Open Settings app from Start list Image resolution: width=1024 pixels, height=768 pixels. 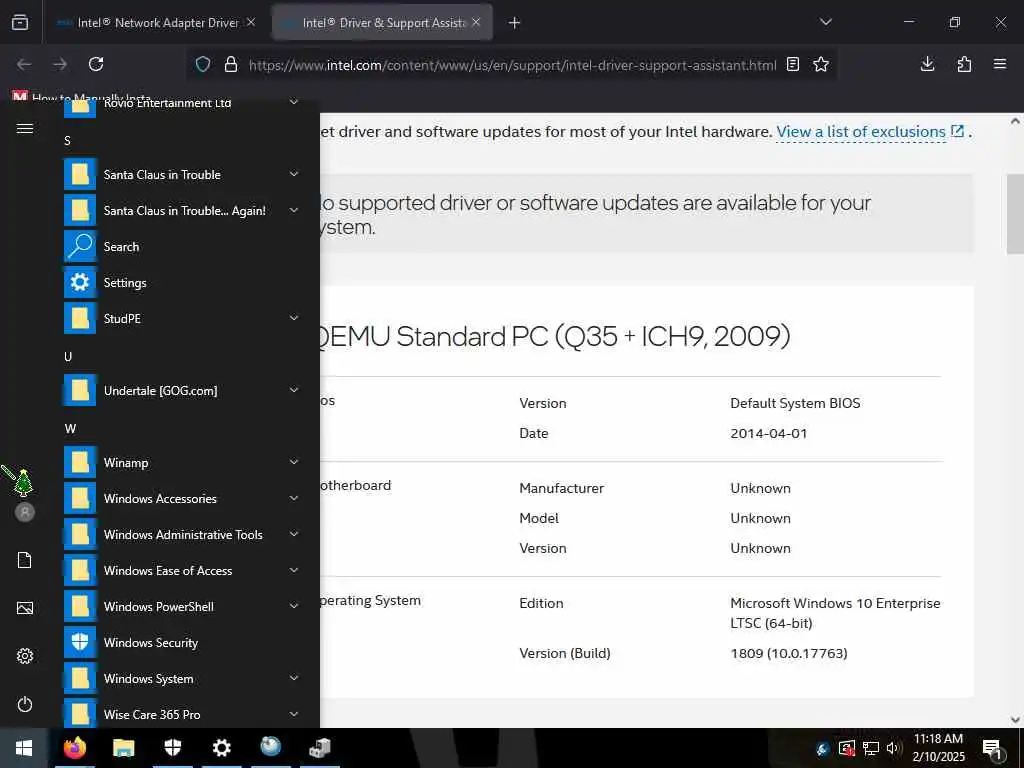click(x=182, y=283)
